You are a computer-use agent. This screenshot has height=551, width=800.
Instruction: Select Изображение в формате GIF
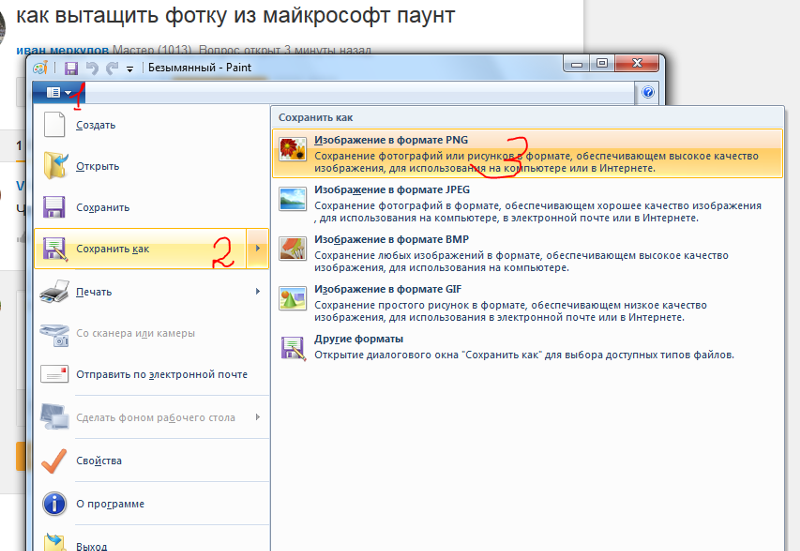[528, 303]
